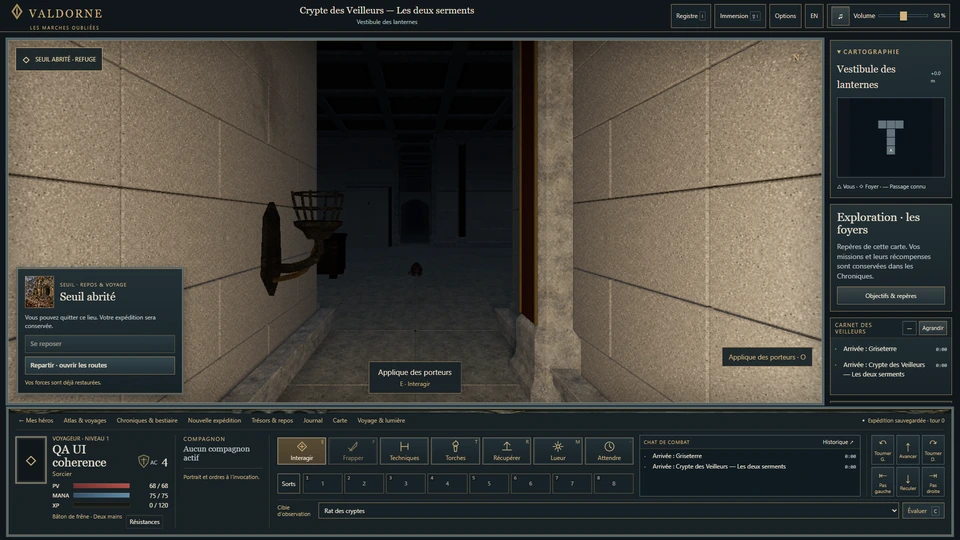Open the Chroniques & bestiaire menu
The image size is (960, 540).
(x=147, y=421)
